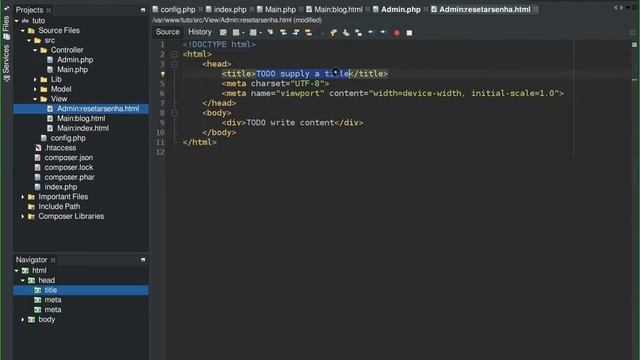Select Include Path node
Image resolution: width=640 pixels, height=360 pixels.
59,207
